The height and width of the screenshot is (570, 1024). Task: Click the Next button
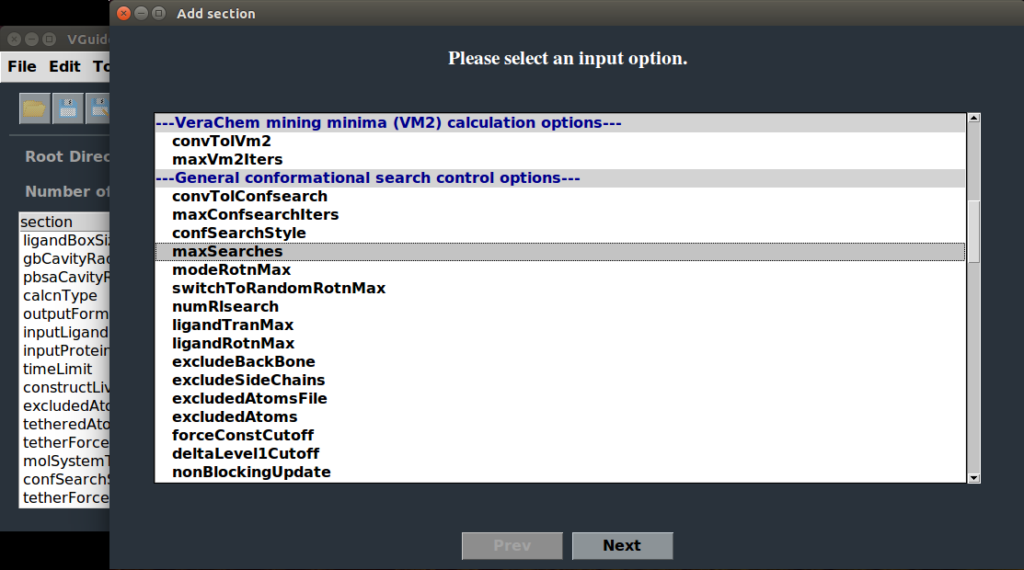622,545
